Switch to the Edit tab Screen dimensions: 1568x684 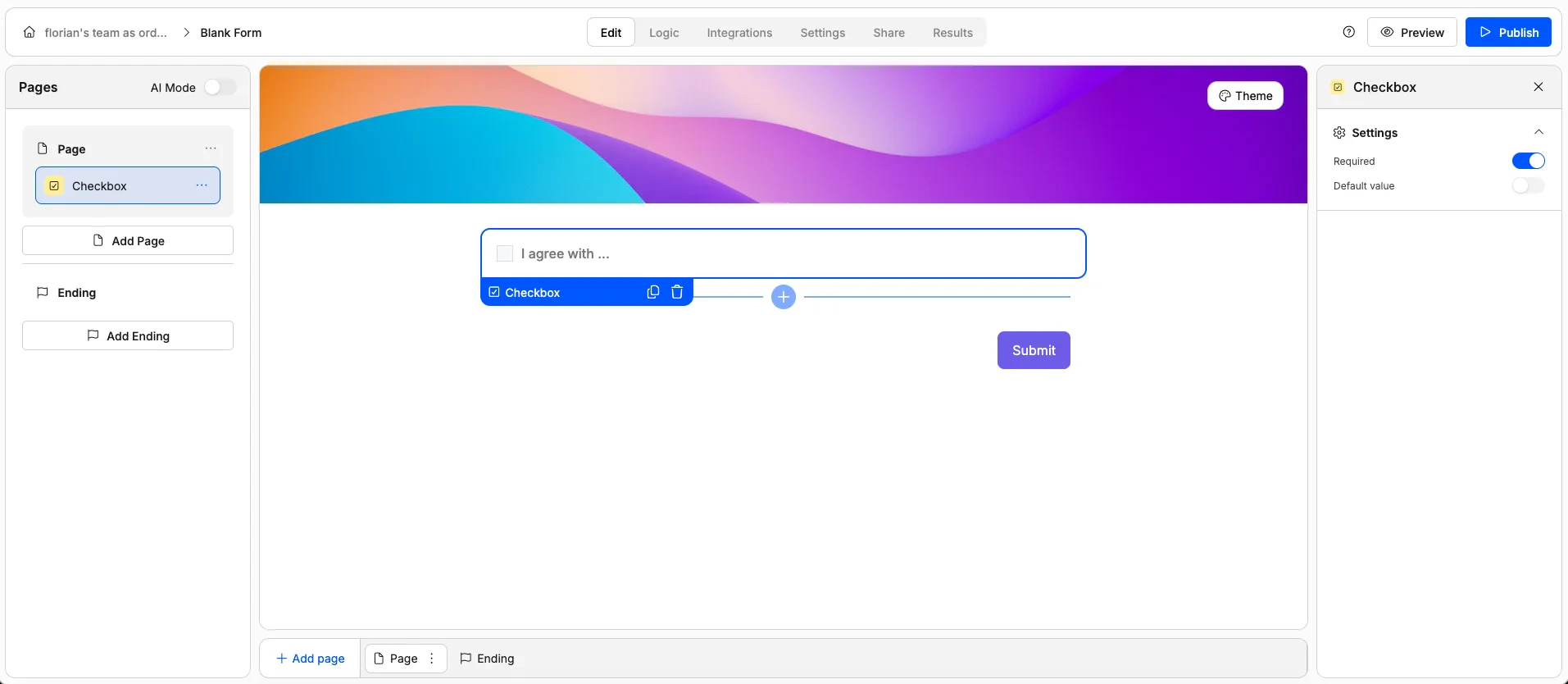tap(611, 33)
